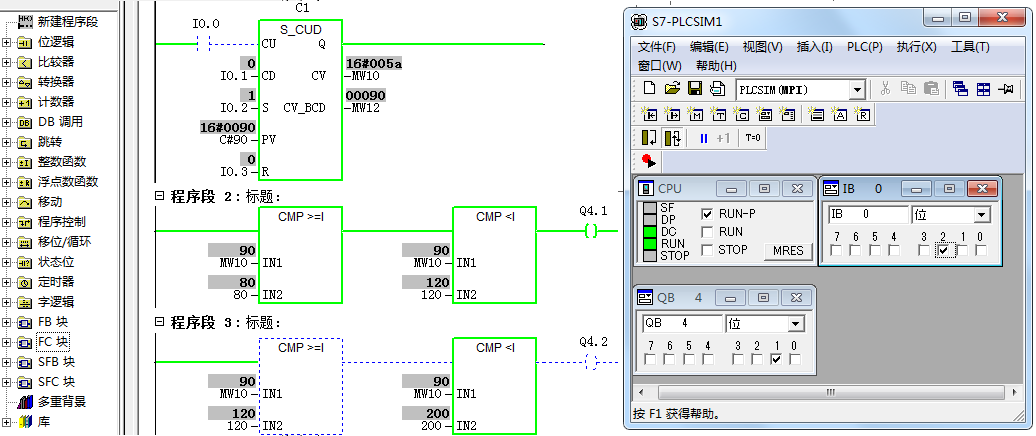This screenshot has width=1036, height=436.
Task: Click the Print icon in PLCSIM toolbar
Action: [717, 89]
